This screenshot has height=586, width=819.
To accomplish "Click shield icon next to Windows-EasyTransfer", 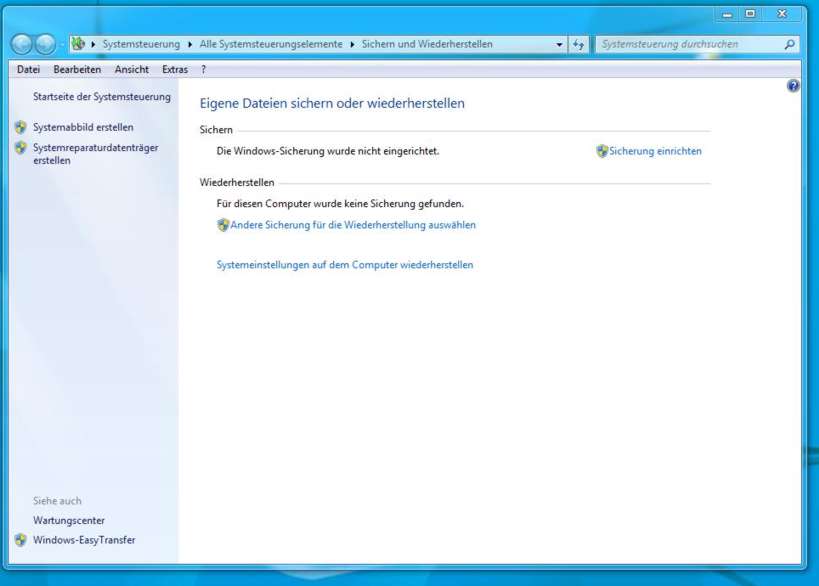I will pos(21,540).
